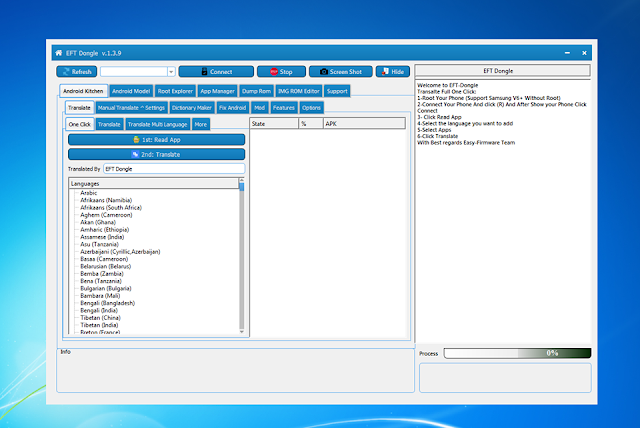Select Arabic in the languages list
The width and height of the screenshot is (640, 428).
[89, 193]
